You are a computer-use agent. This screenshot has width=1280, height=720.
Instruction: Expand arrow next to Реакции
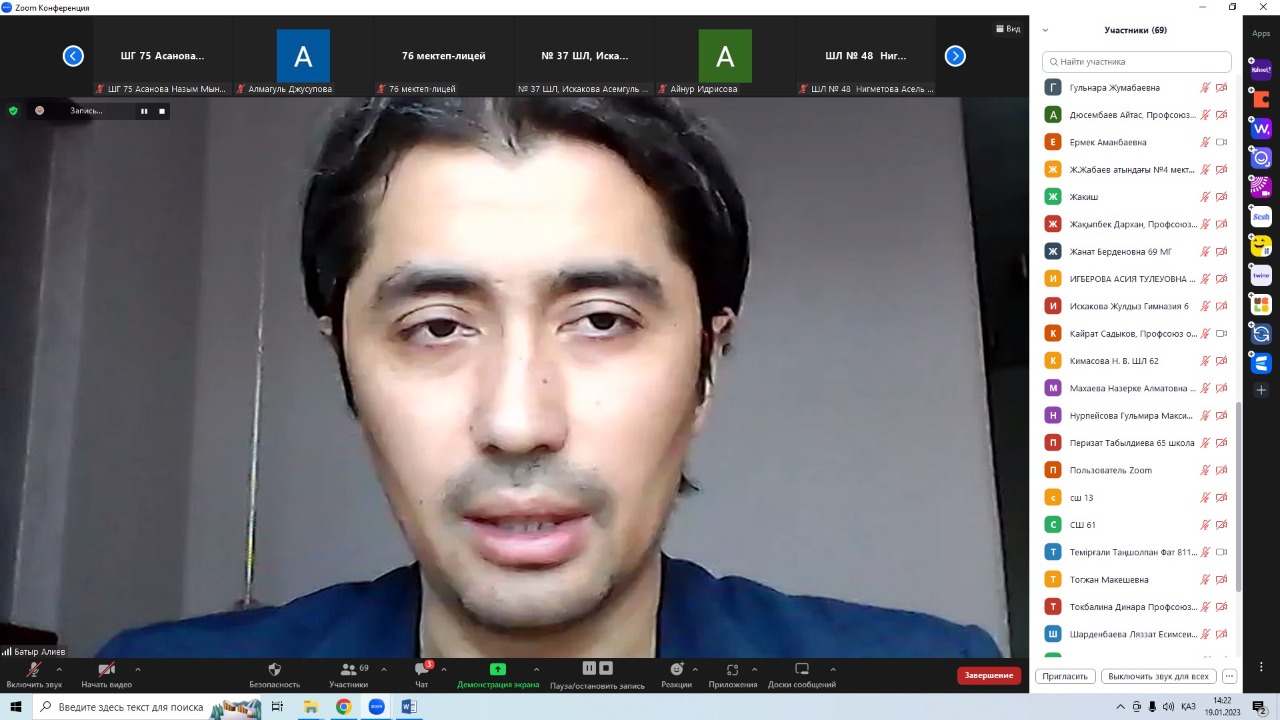pos(696,669)
